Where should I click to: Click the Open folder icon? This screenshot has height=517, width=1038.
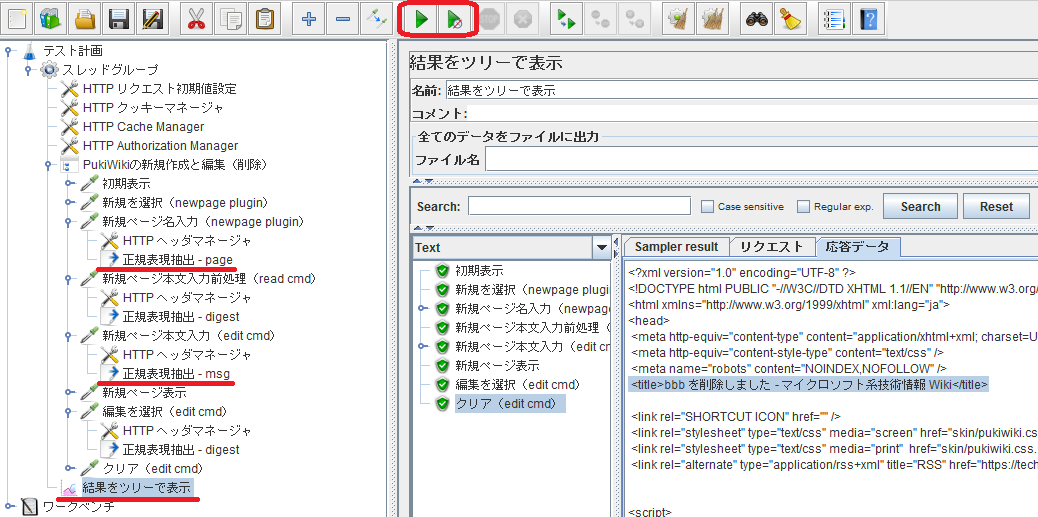[x=86, y=18]
